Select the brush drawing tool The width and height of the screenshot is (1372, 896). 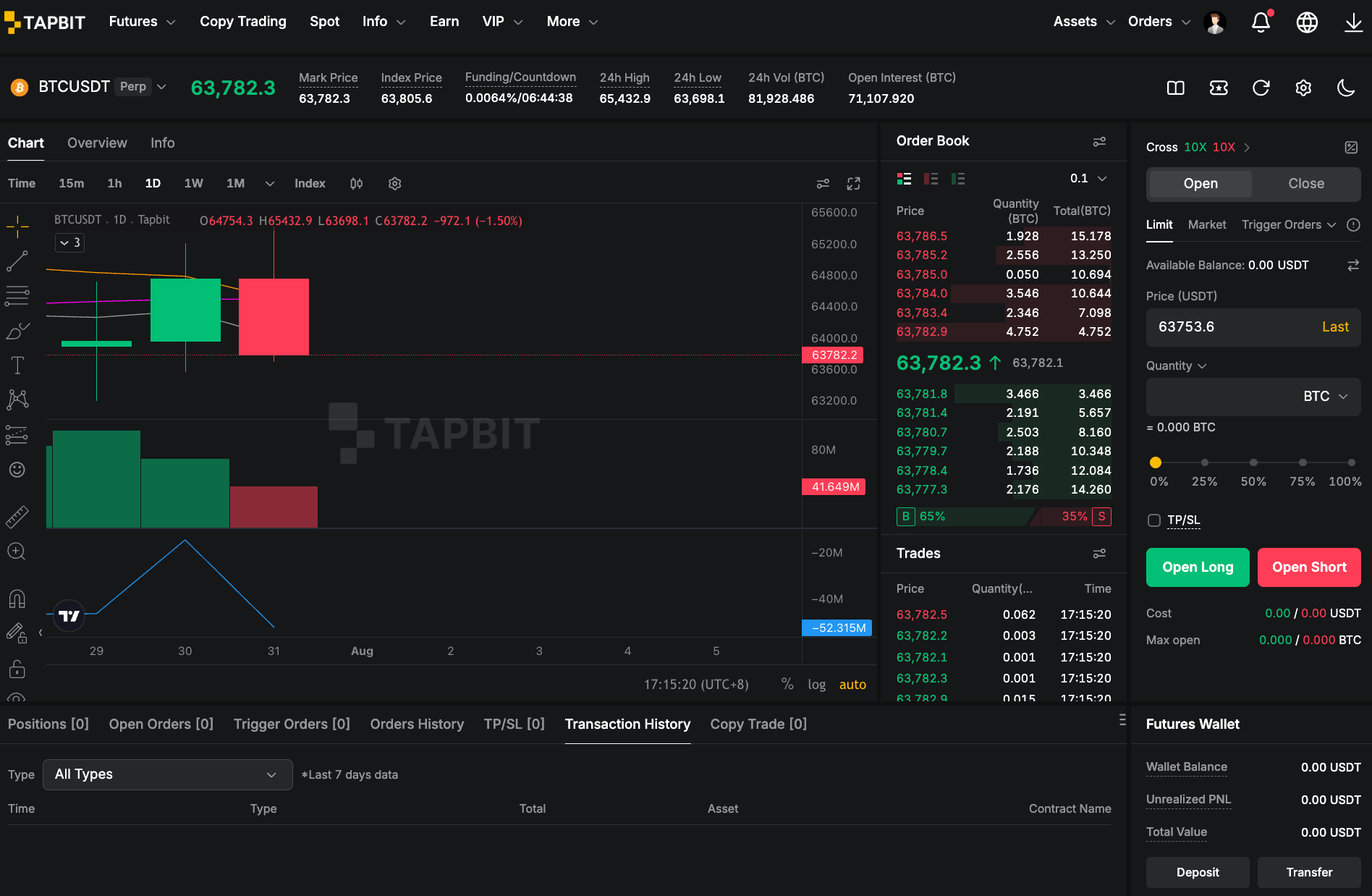pyautogui.click(x=17, y=331)
